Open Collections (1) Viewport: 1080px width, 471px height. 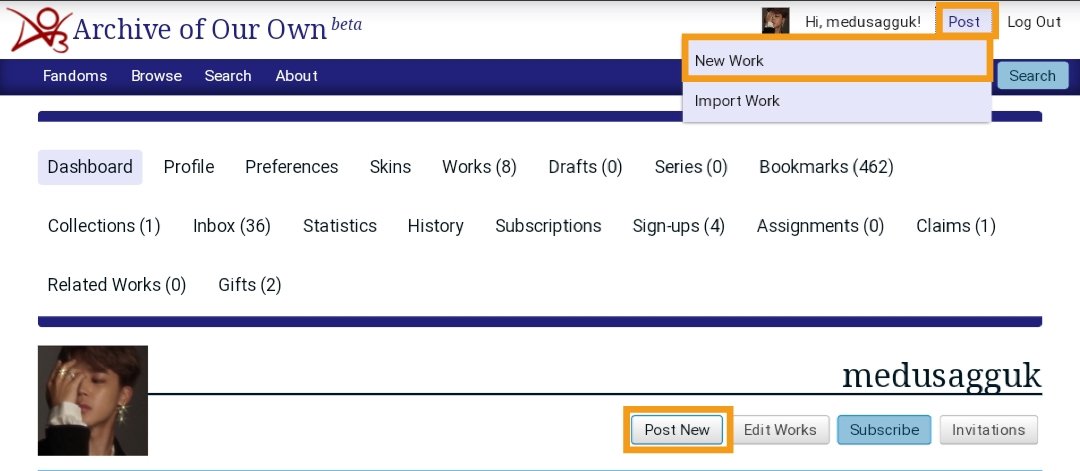pos(104,227)
